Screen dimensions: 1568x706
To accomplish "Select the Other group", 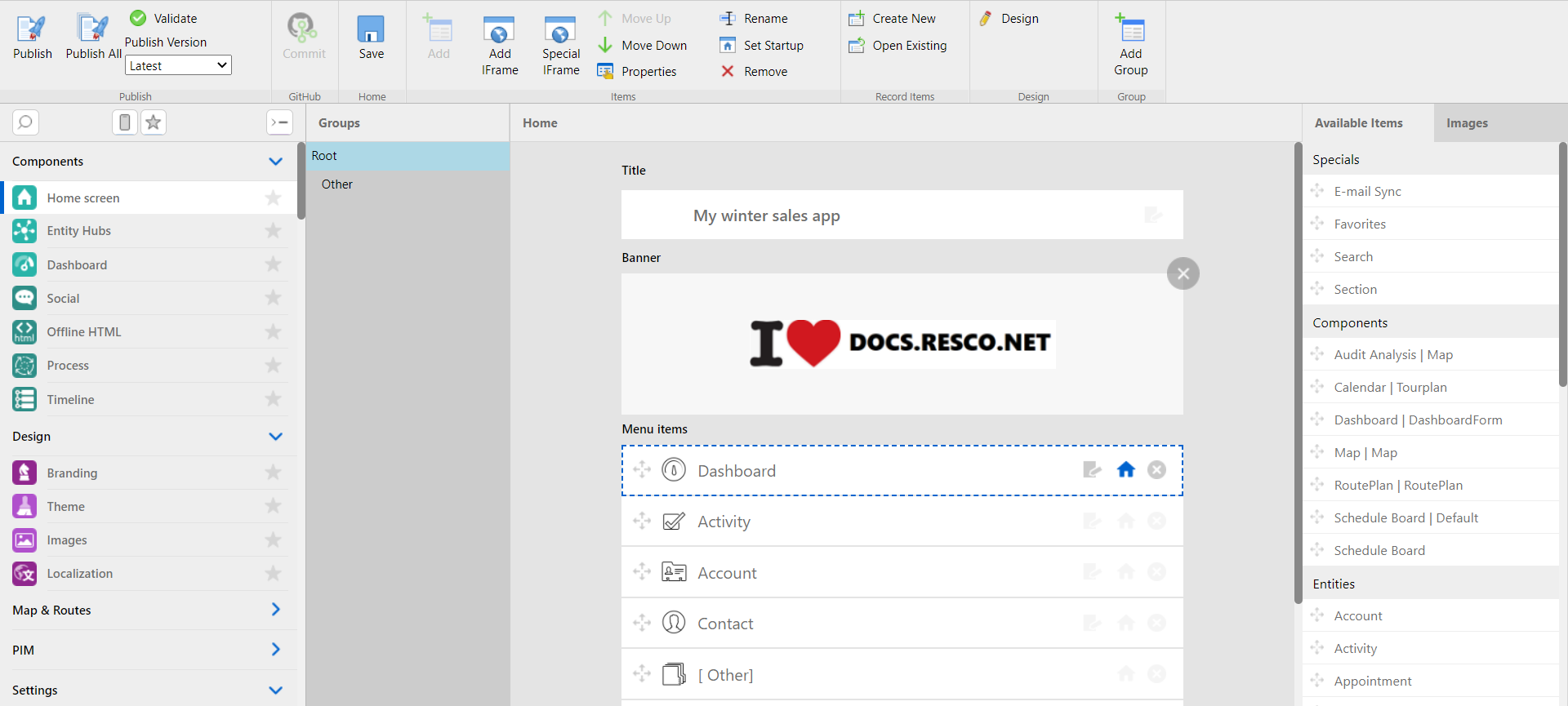I will point(337,184).
